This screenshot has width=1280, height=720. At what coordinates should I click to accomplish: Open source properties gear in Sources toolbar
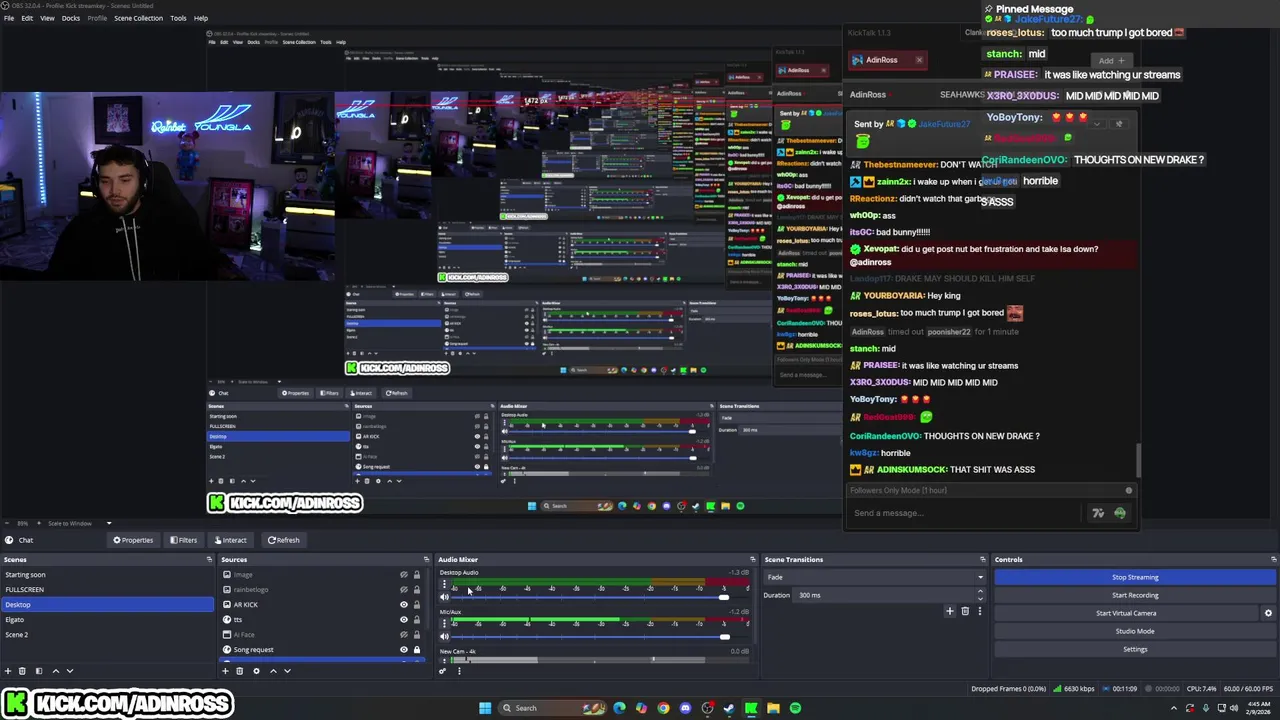(256, 671)
